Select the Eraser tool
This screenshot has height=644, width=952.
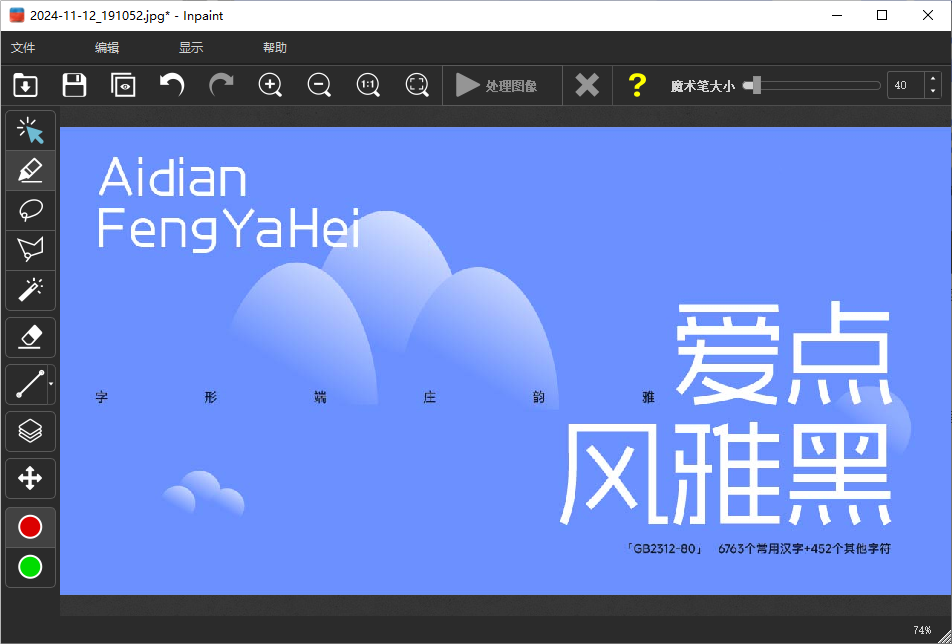[30, 337]
